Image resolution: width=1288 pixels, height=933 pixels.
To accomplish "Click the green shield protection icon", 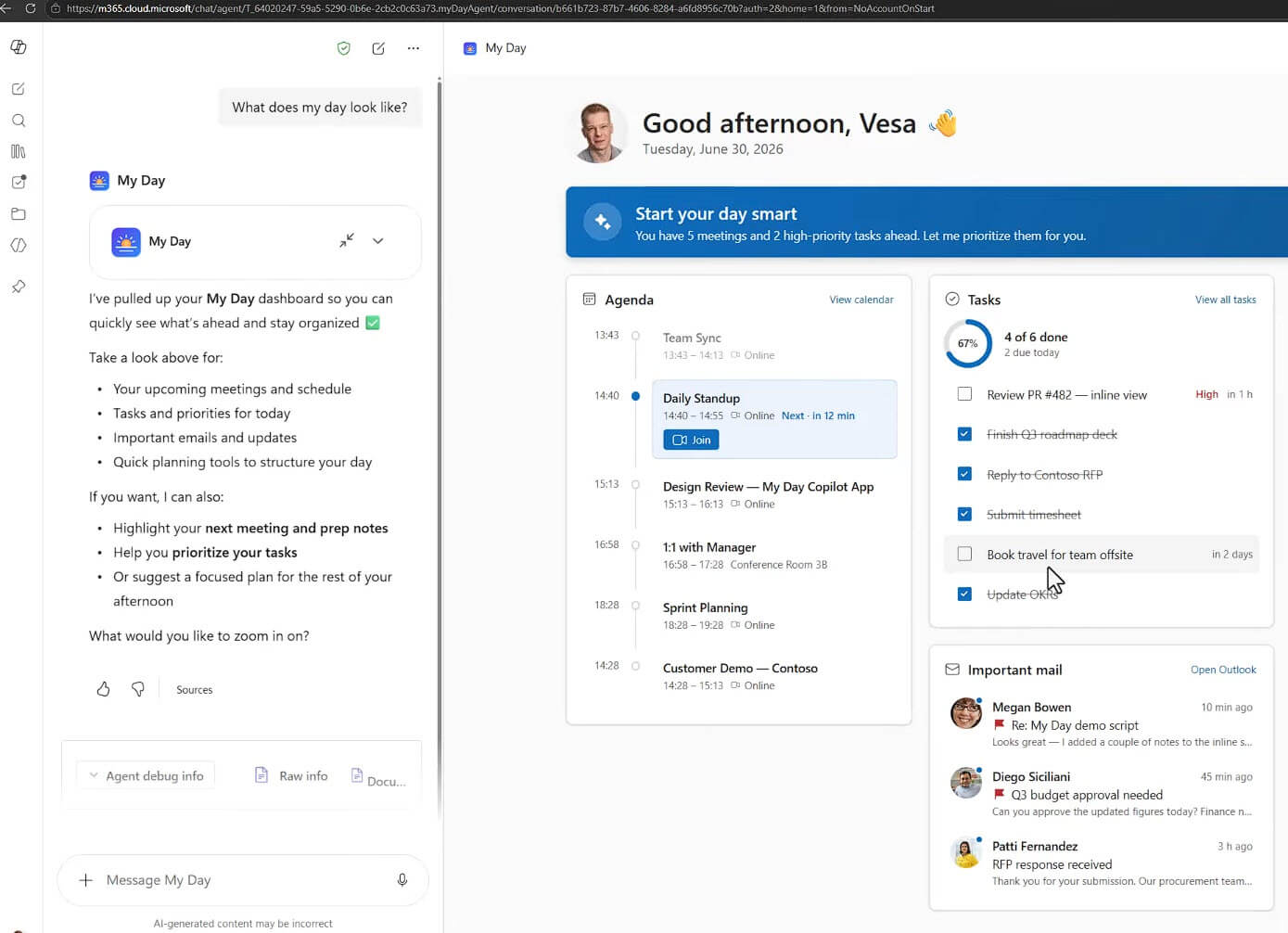I will pyautogui.click(x=344, y=48).
